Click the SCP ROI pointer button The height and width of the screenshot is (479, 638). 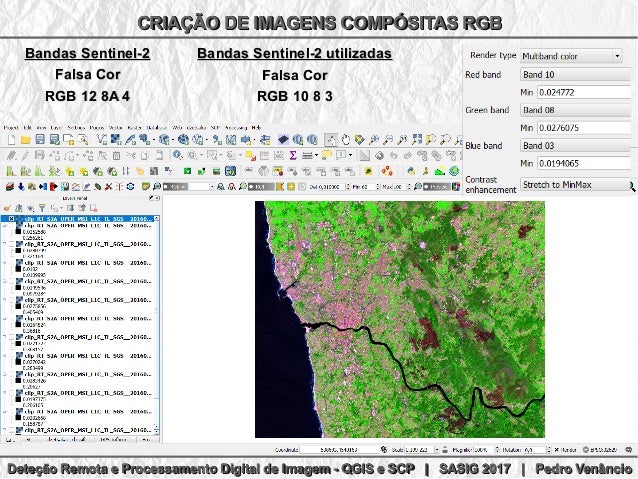[261, 187]
